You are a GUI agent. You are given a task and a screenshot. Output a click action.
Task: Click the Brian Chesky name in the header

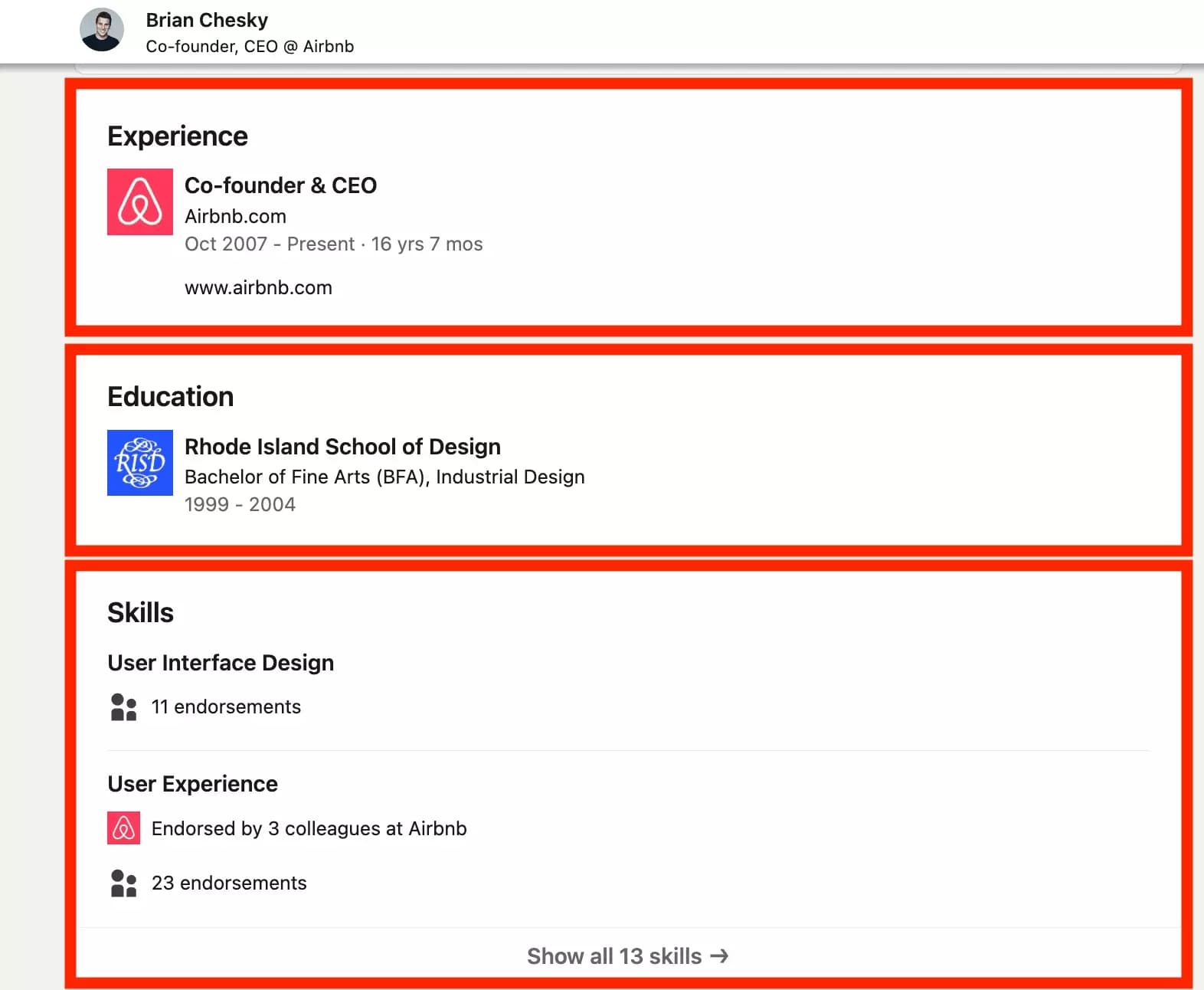[x=207, y=20]
